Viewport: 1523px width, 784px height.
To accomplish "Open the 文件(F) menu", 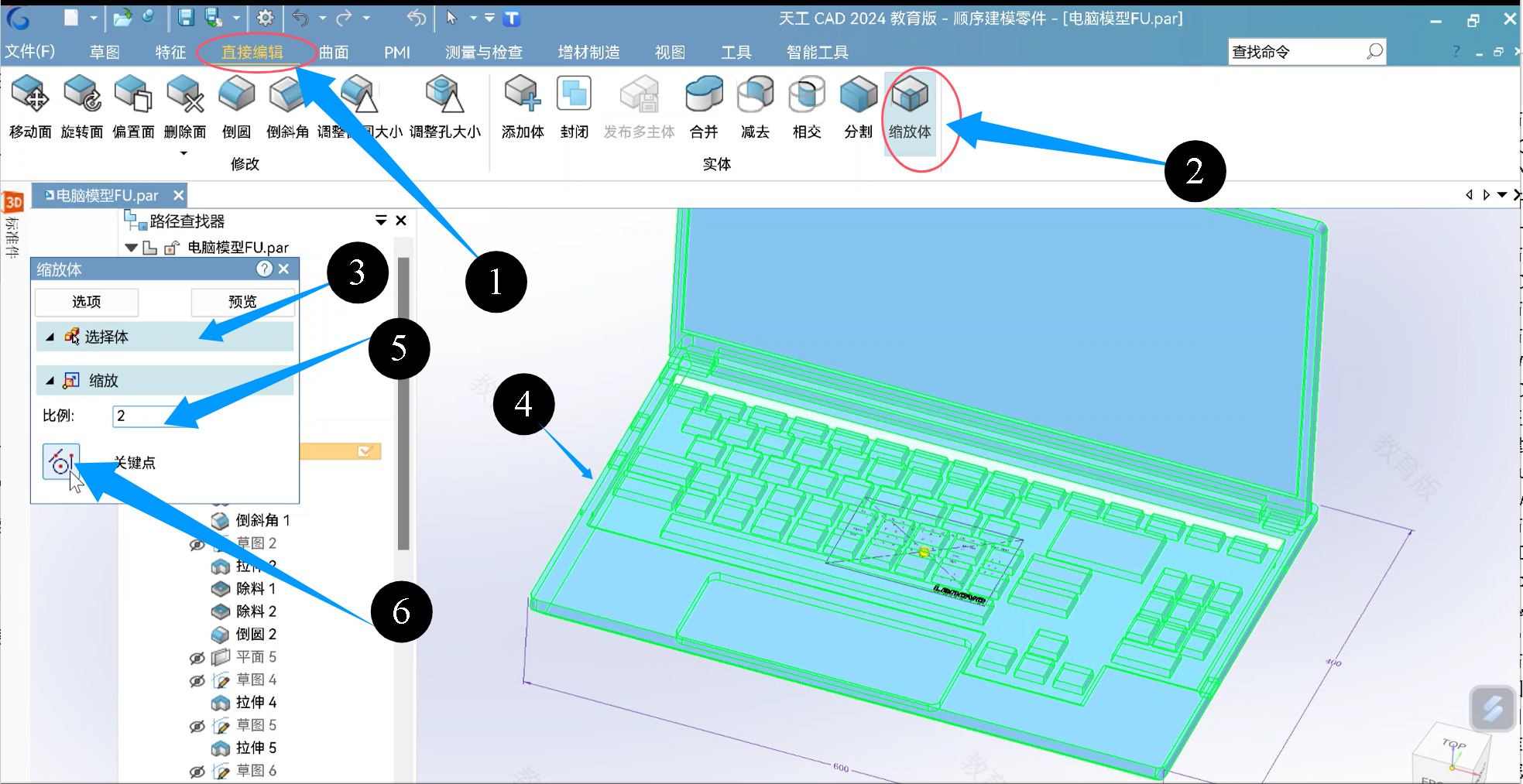I will [30, 52].
